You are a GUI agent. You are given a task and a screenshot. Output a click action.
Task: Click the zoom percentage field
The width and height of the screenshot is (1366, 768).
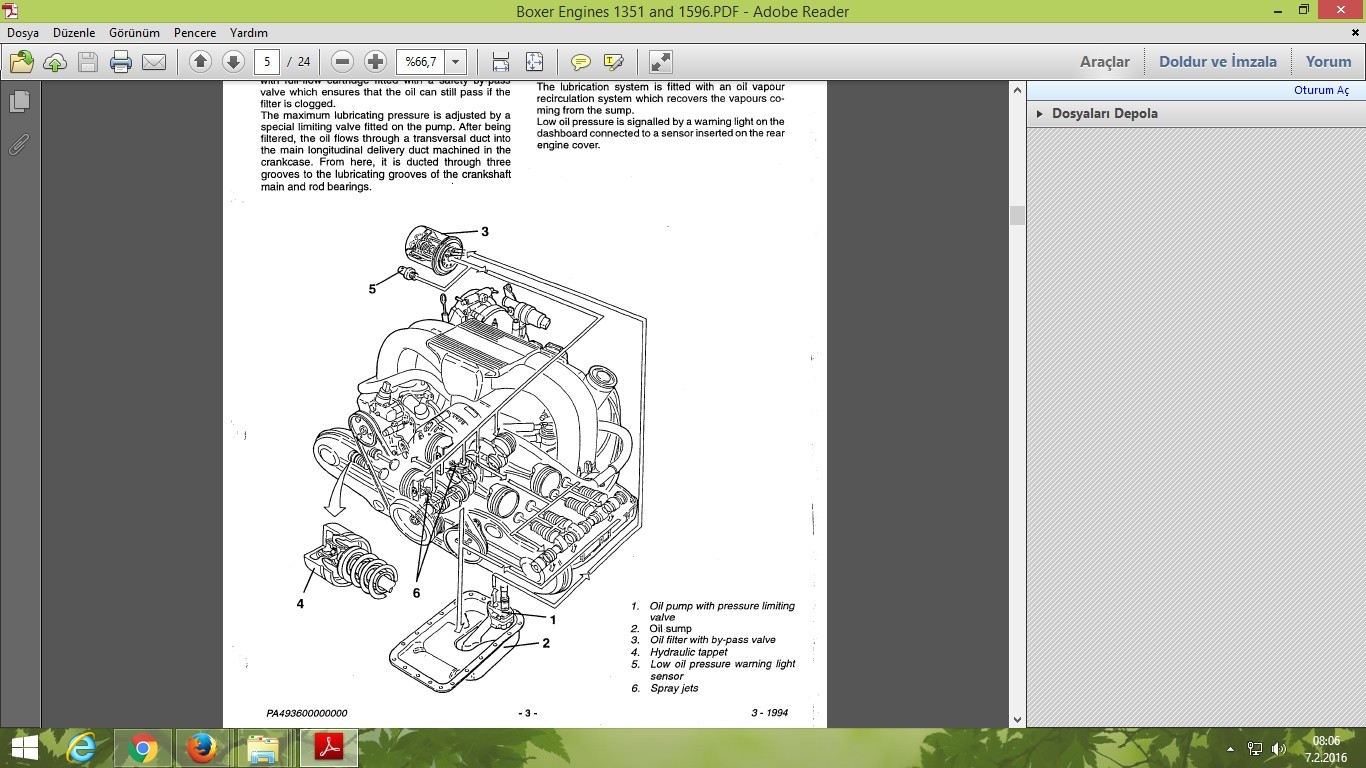pyautogui.click(x=420, y=62)
